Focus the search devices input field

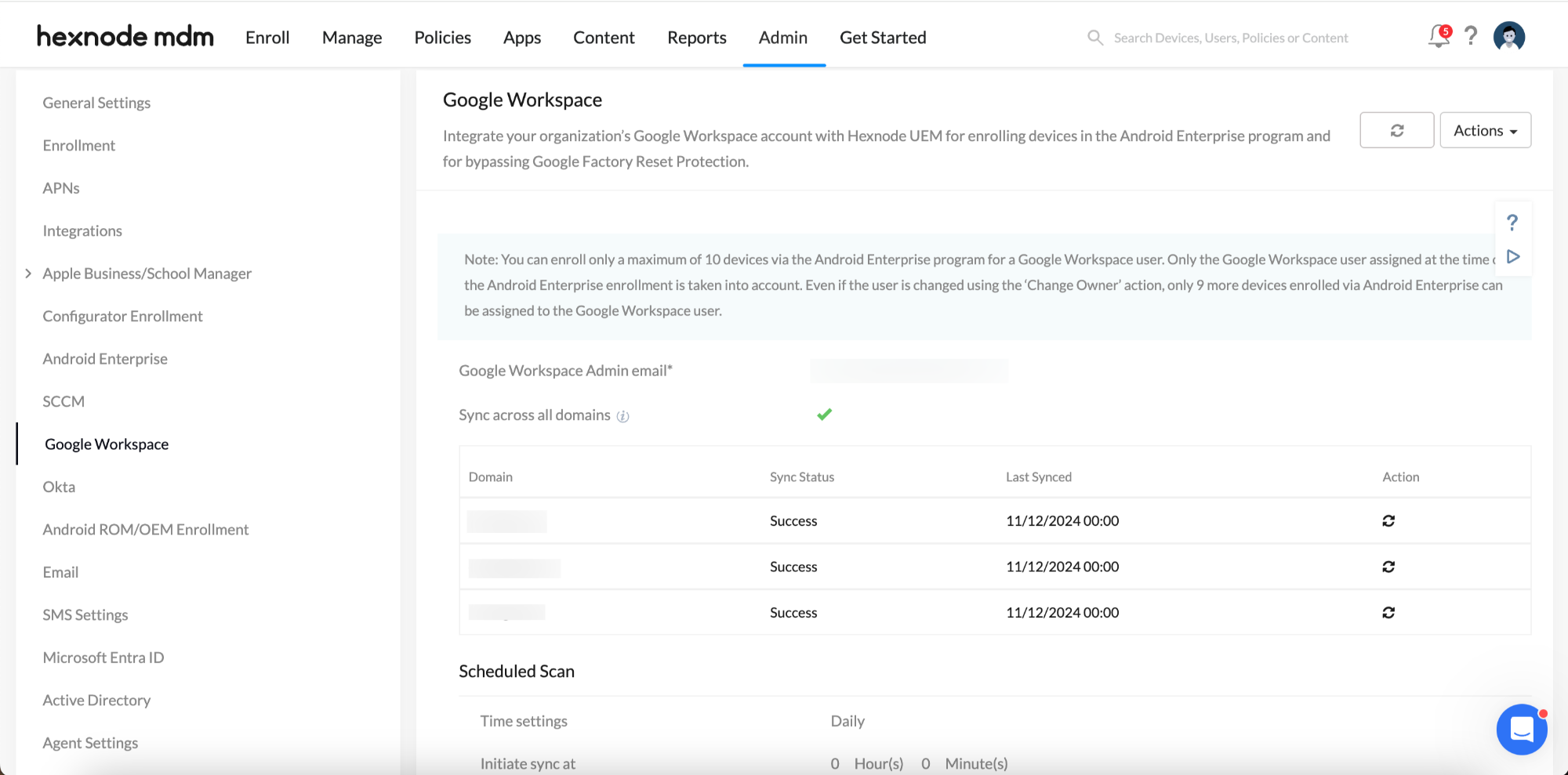(x=1231, y=38)
